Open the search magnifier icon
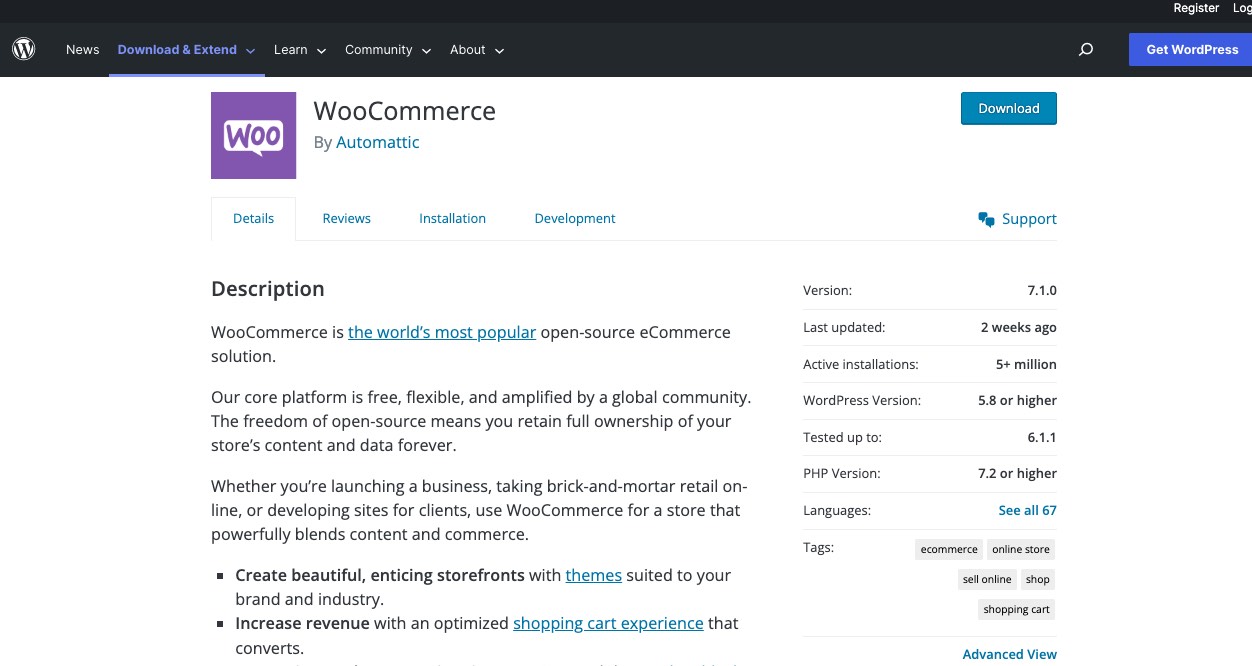Viewport: 1252px width, 666px height. [x=1086, y=49]
